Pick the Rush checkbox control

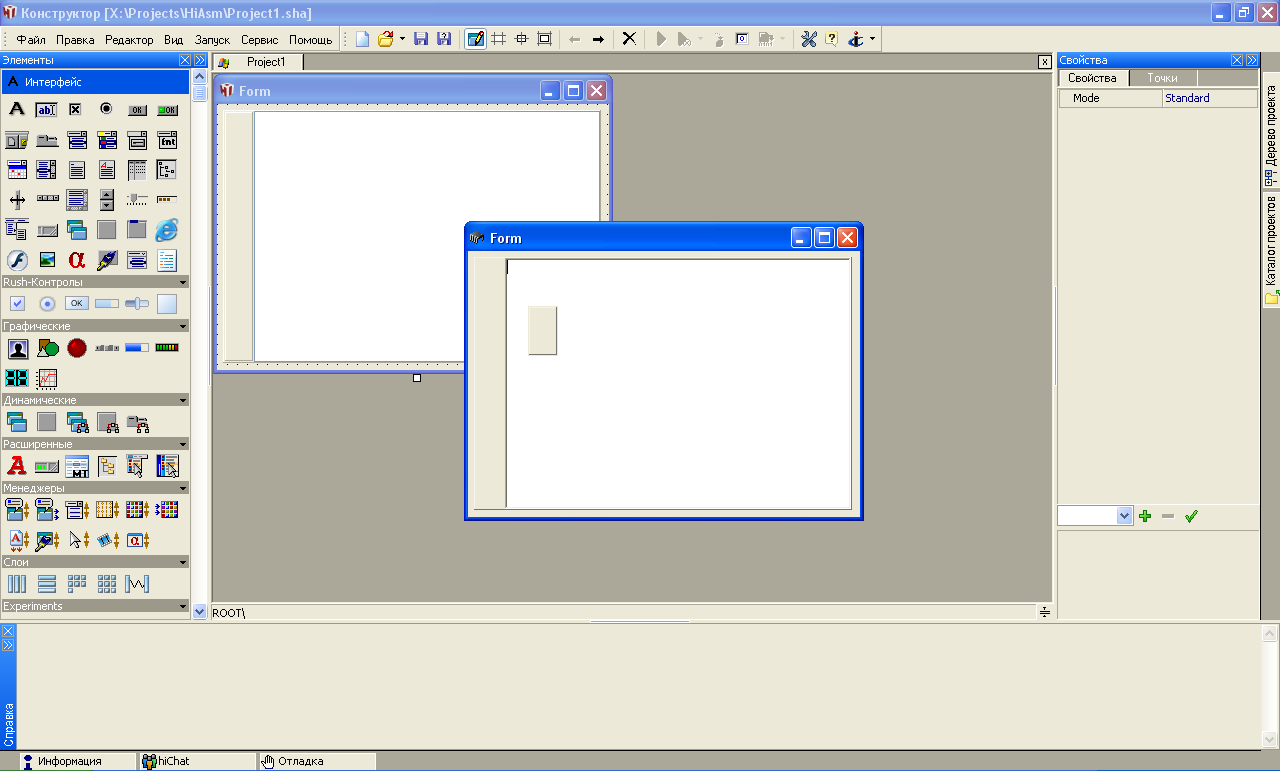(x=17, y=304)
